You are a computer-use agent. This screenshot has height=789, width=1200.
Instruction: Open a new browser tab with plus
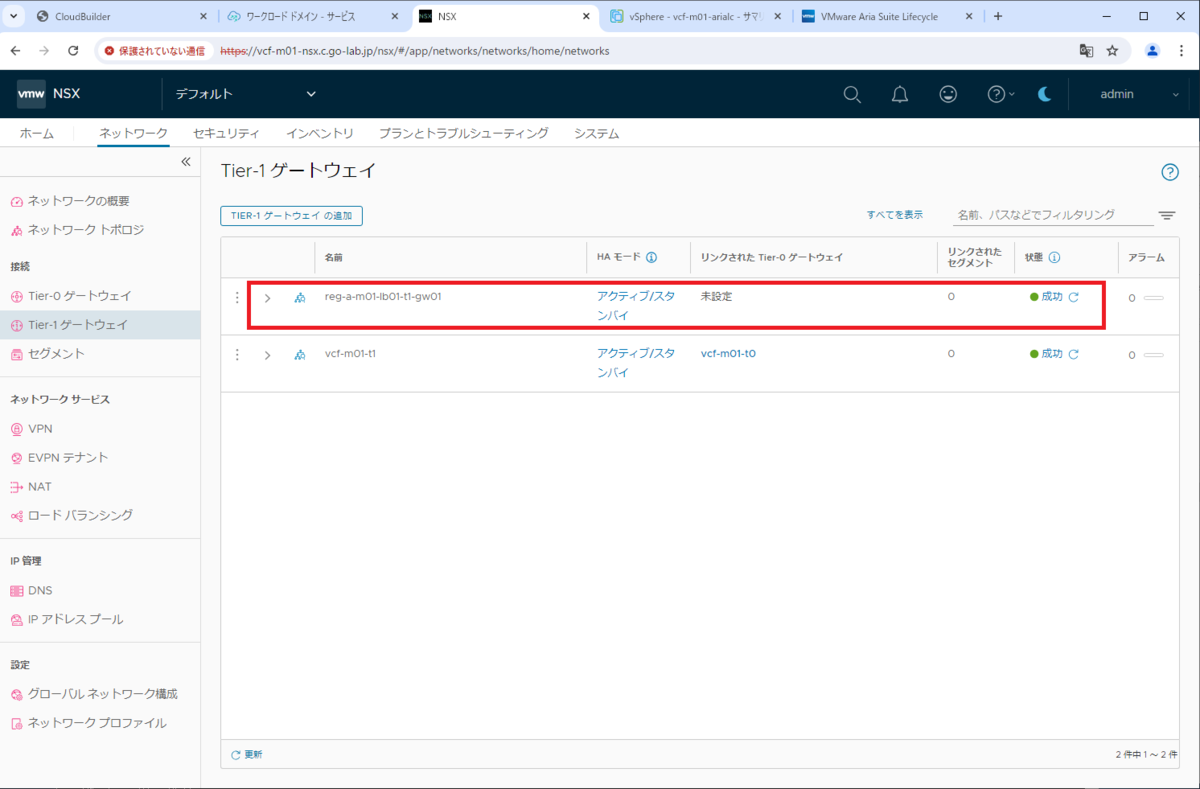click(x=997, y=17)
